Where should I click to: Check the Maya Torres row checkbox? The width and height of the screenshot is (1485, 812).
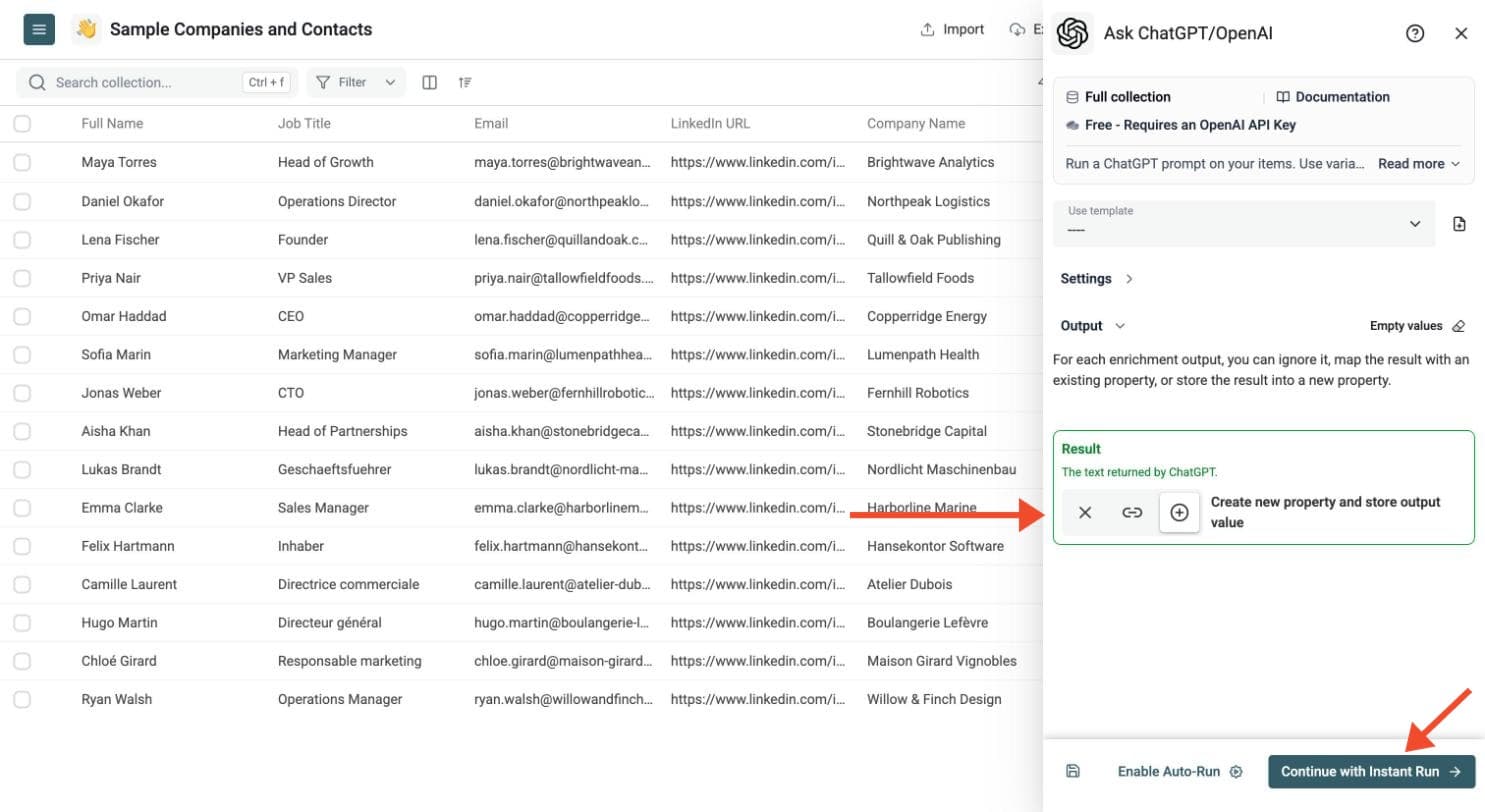pyautogui.click(x=22, y=162)
